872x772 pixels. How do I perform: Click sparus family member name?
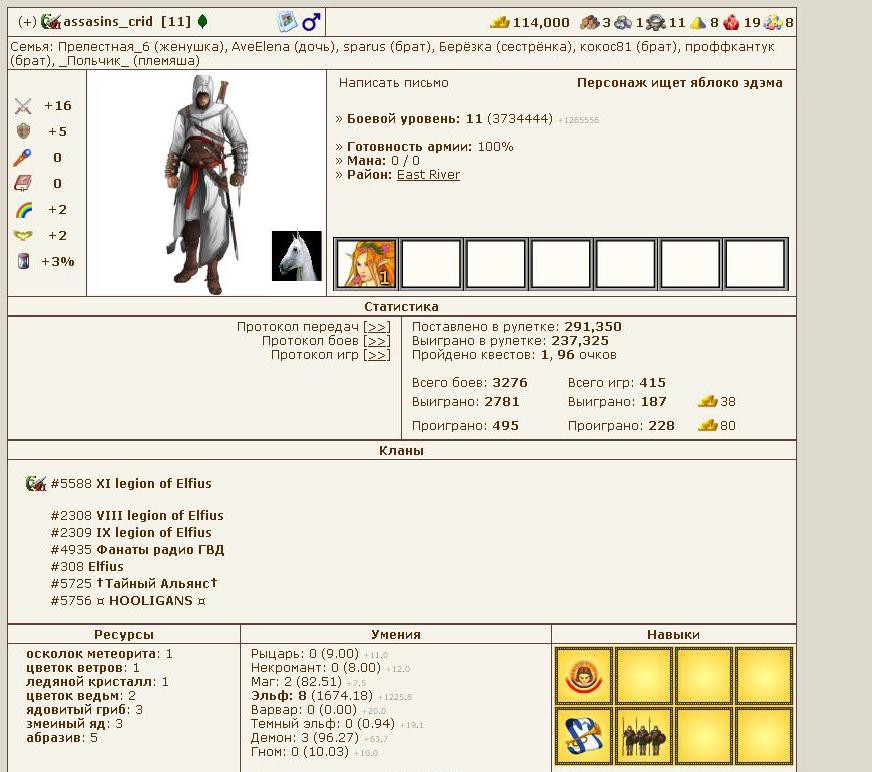coord(365,47)
